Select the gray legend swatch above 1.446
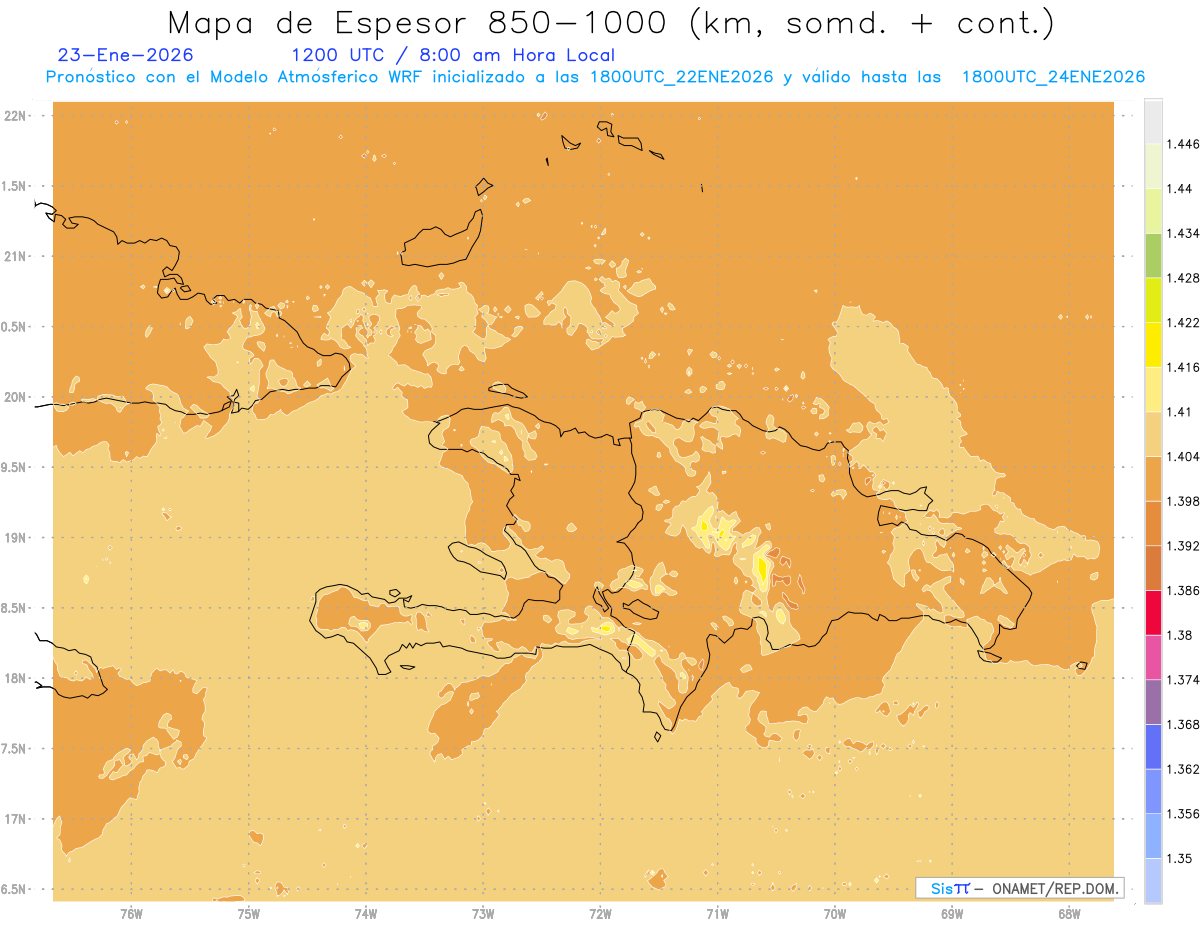Image resolution: width=1200 pixels, height=927 pixels. click(1153, 121)
